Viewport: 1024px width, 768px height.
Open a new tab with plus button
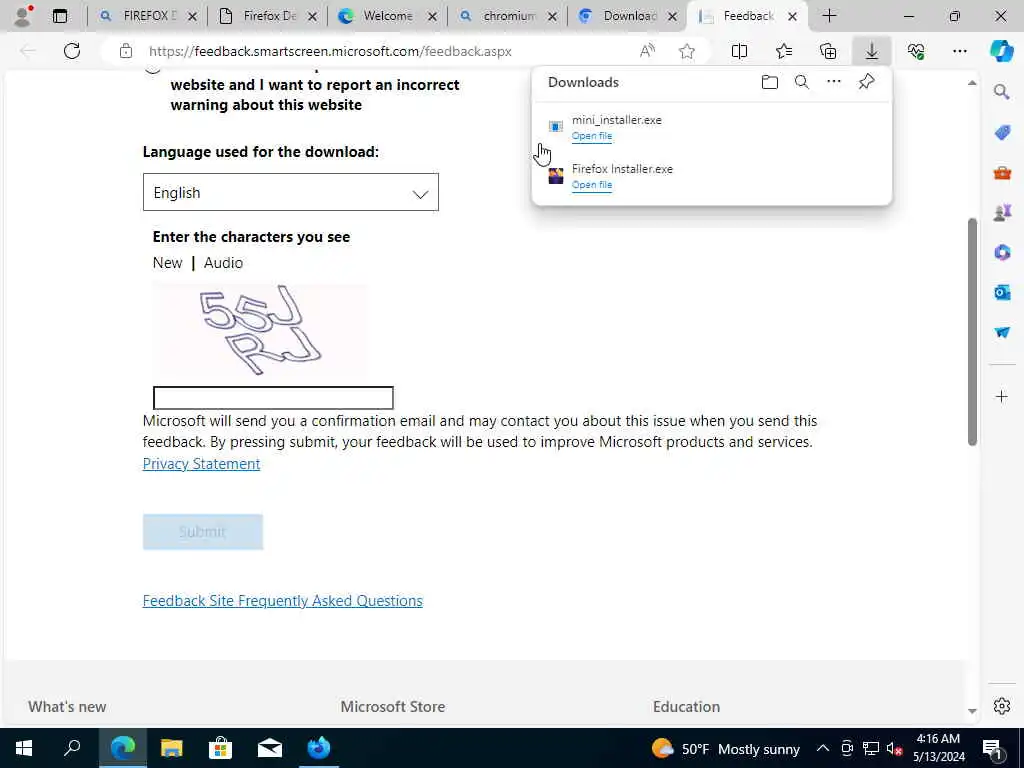coord(829,16)
